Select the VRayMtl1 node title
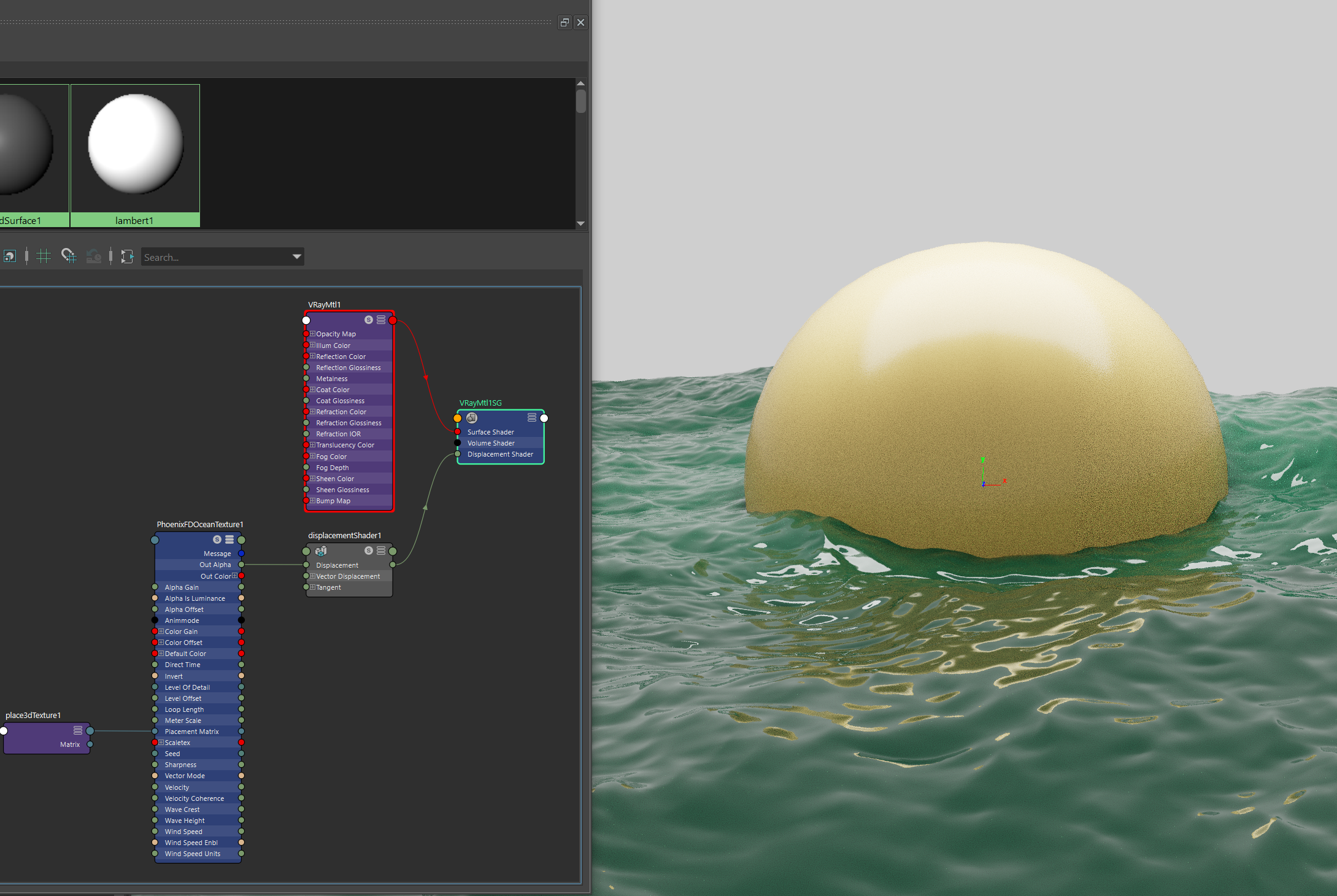 [x=324, y=304]
